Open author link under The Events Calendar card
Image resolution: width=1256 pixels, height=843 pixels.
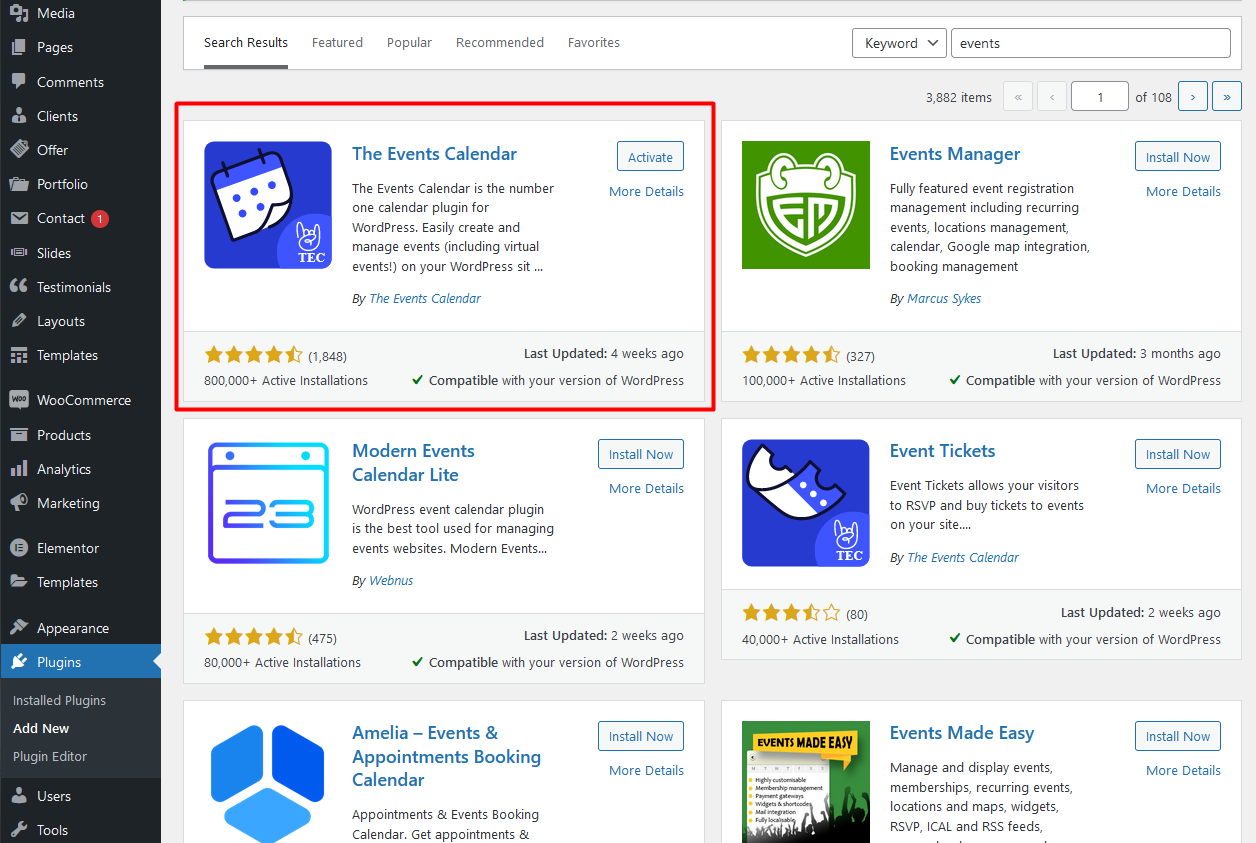425,298
